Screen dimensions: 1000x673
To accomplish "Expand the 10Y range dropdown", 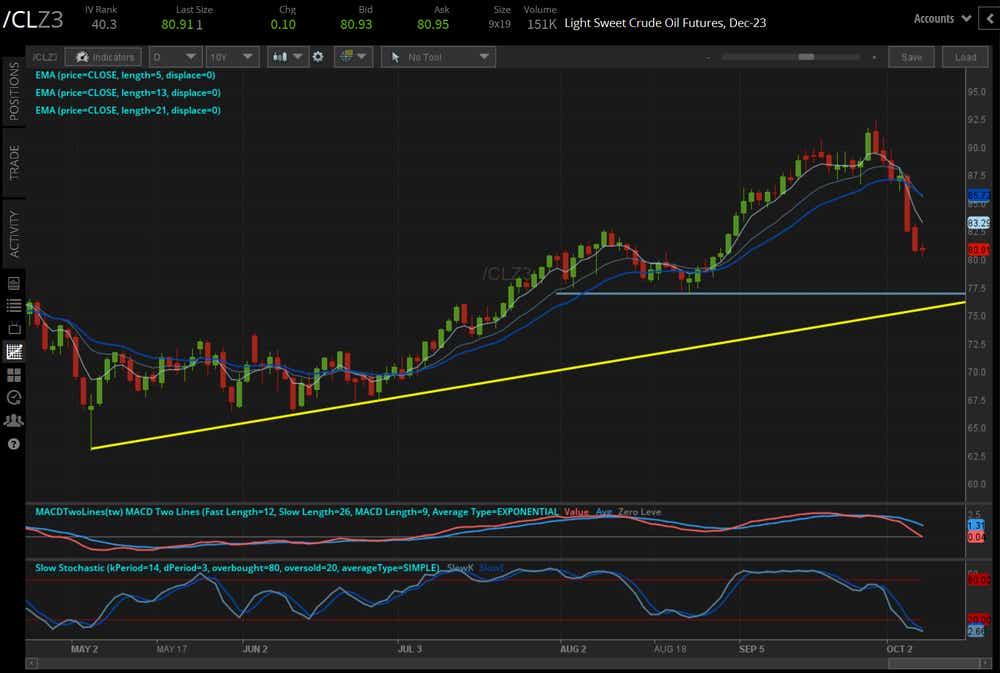I will (x=232, y=57).
